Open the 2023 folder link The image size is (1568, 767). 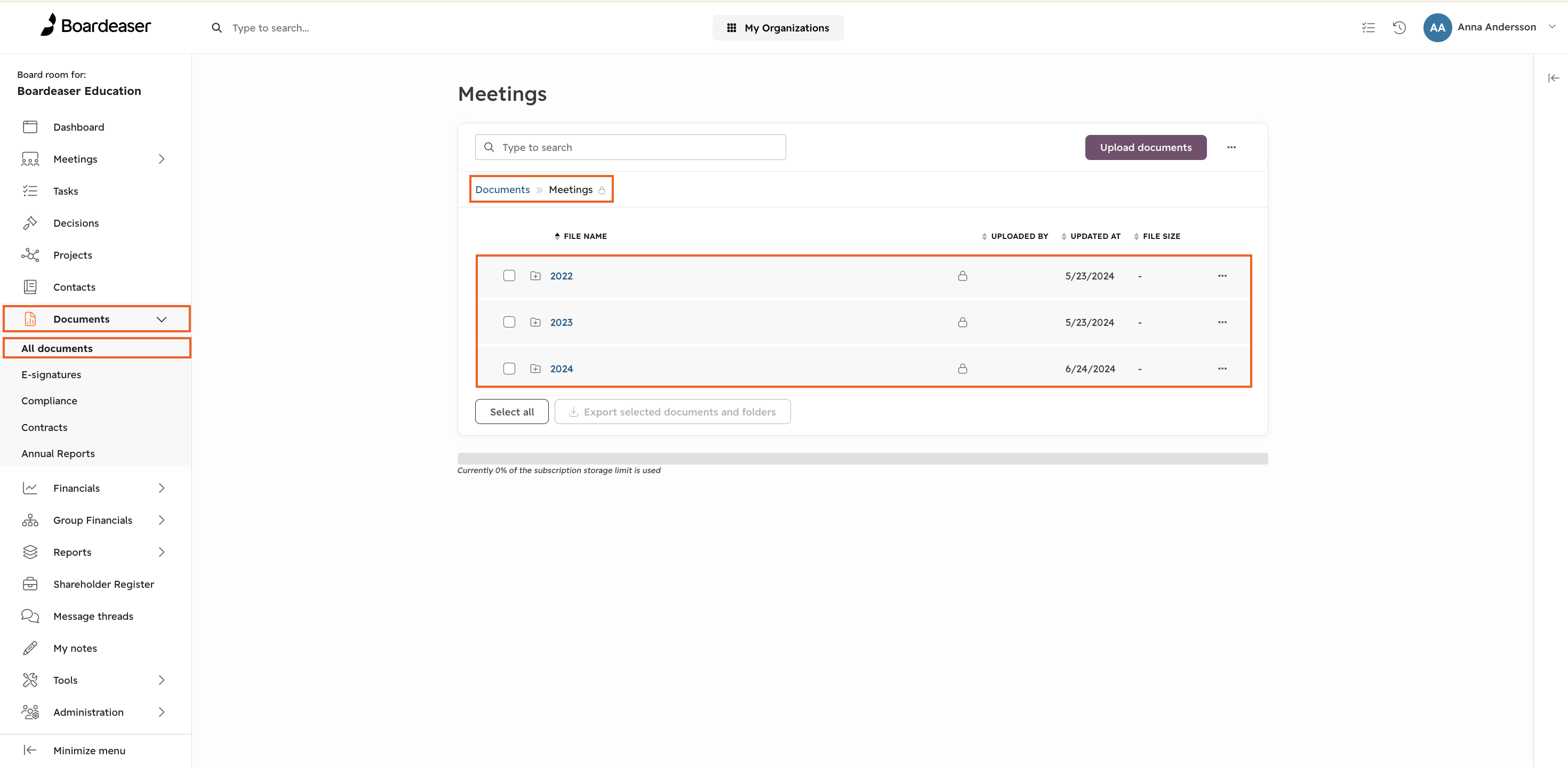point(561,322)
